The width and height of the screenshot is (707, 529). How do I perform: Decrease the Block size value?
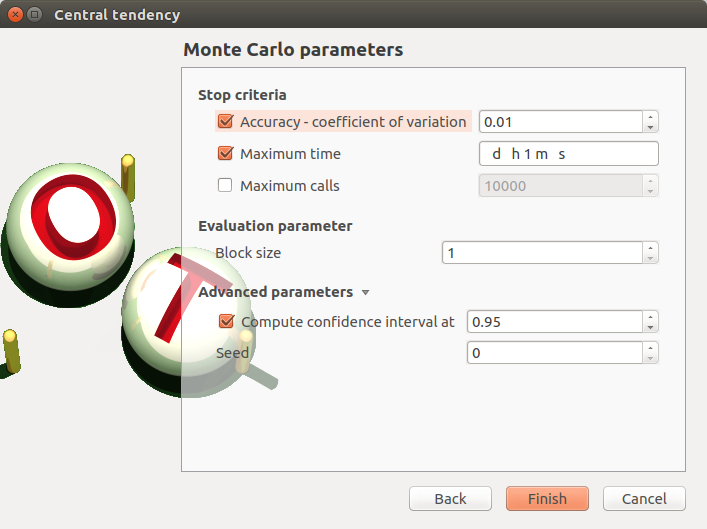click(x=651, y=258)
